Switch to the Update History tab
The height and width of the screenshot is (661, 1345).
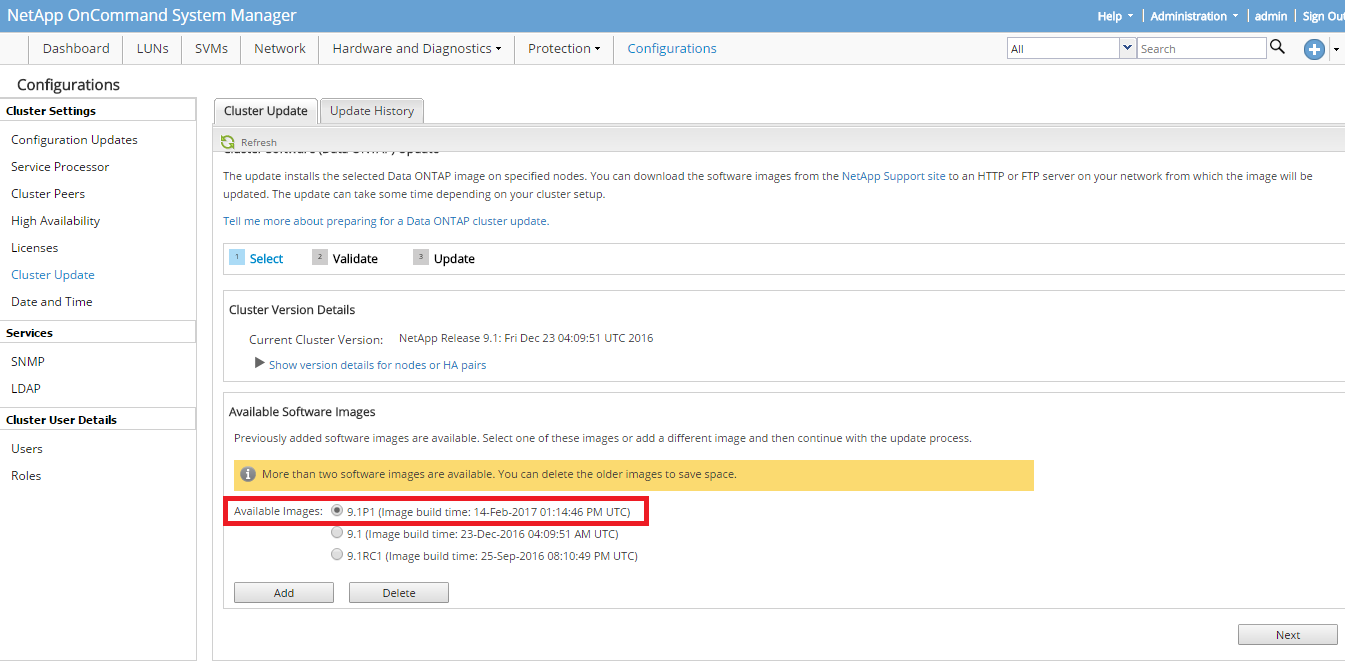pos(372,111)
